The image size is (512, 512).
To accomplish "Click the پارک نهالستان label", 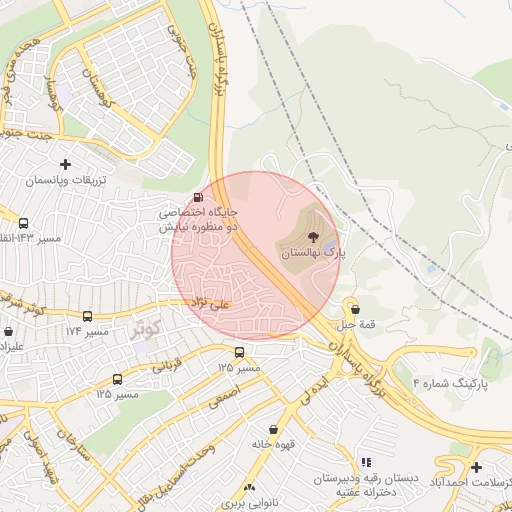I will click(x=313, y=254).
